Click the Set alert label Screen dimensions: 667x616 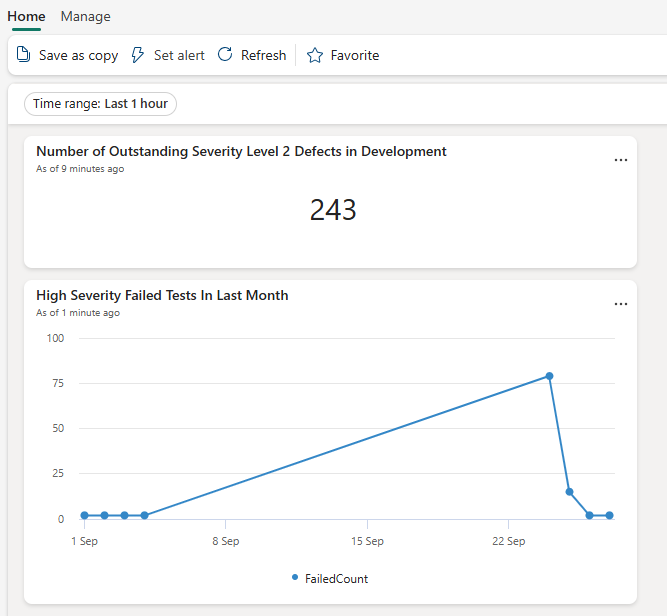click(x=179, y=55)
